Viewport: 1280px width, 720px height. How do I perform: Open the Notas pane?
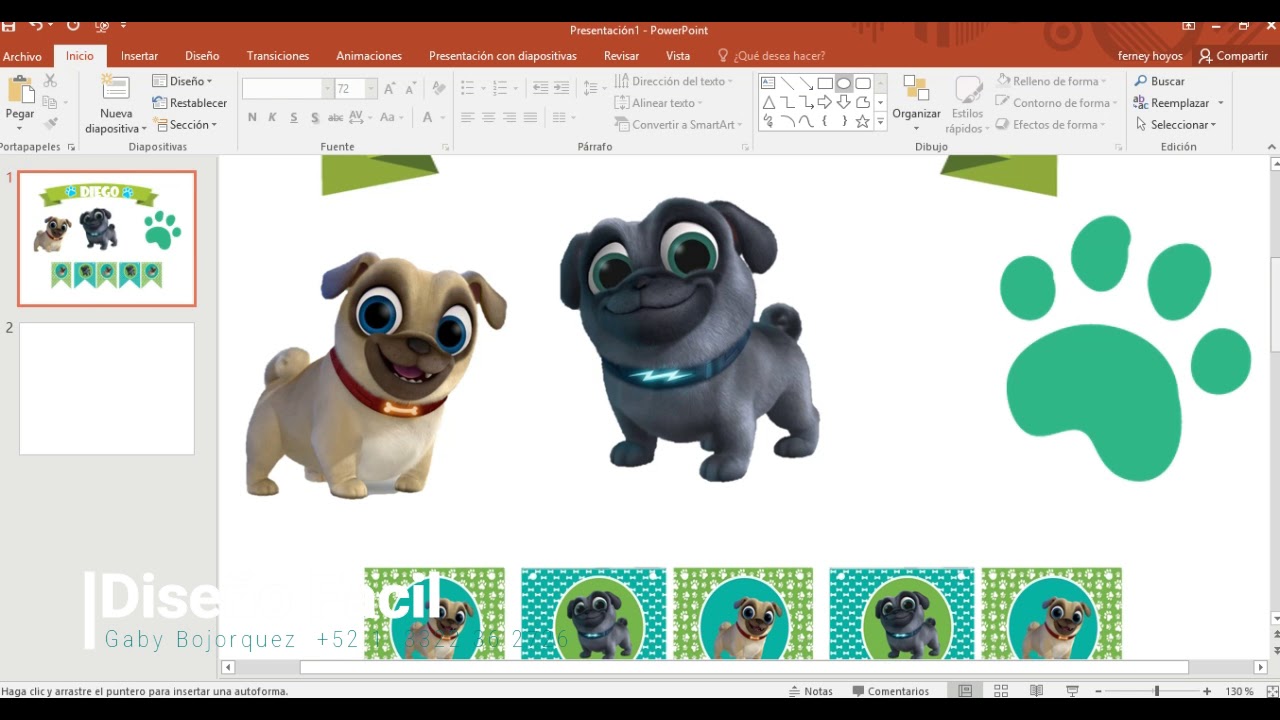coord(811,691)
